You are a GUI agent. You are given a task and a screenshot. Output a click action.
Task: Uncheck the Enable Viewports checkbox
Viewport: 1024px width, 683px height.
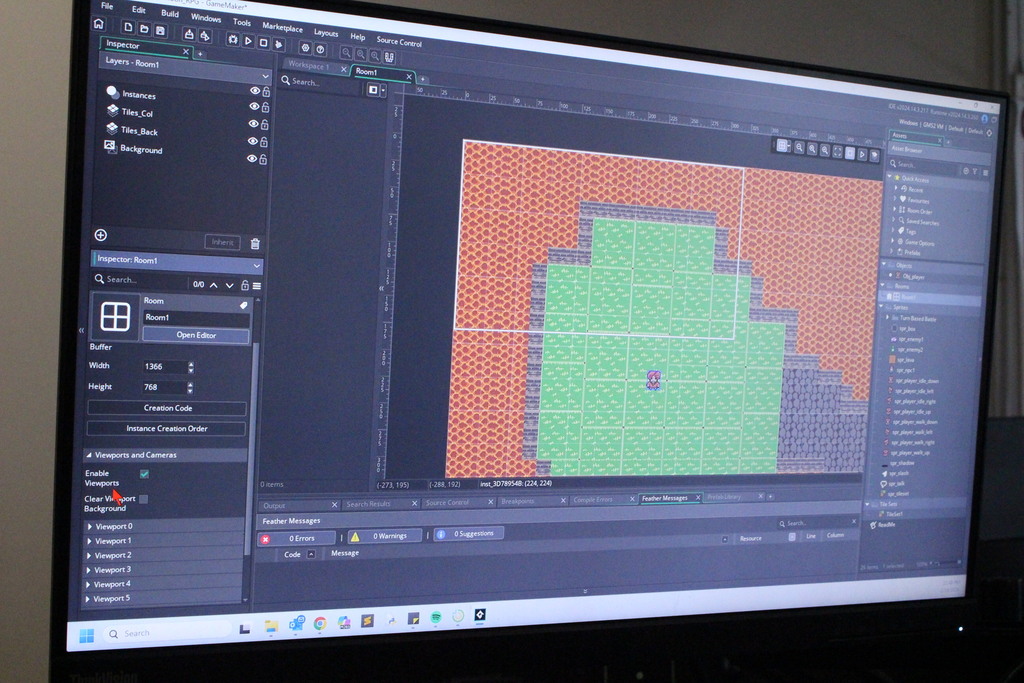144,474
